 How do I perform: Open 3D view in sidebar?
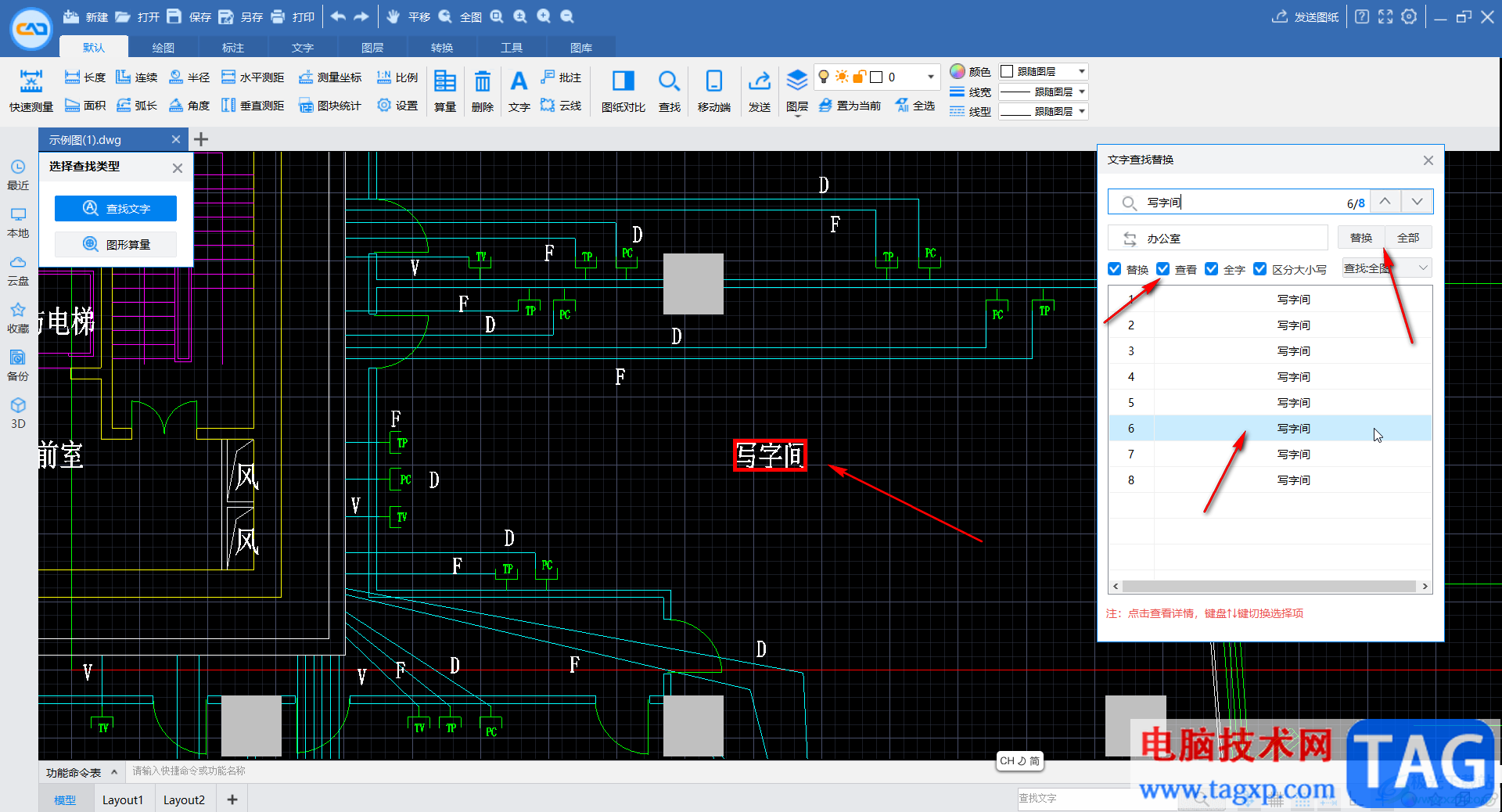[18, 413]
